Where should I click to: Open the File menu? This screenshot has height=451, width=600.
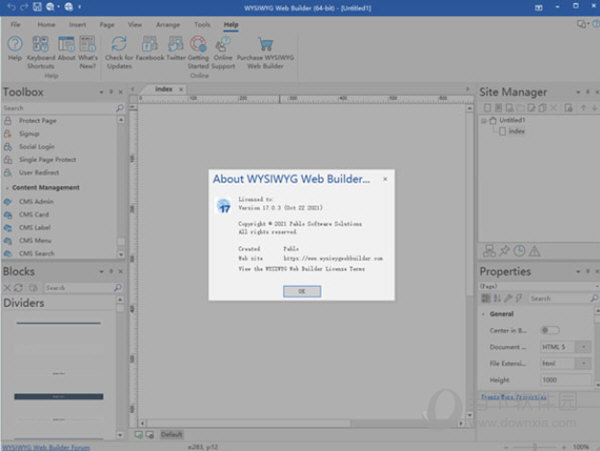tap(15, 24)
